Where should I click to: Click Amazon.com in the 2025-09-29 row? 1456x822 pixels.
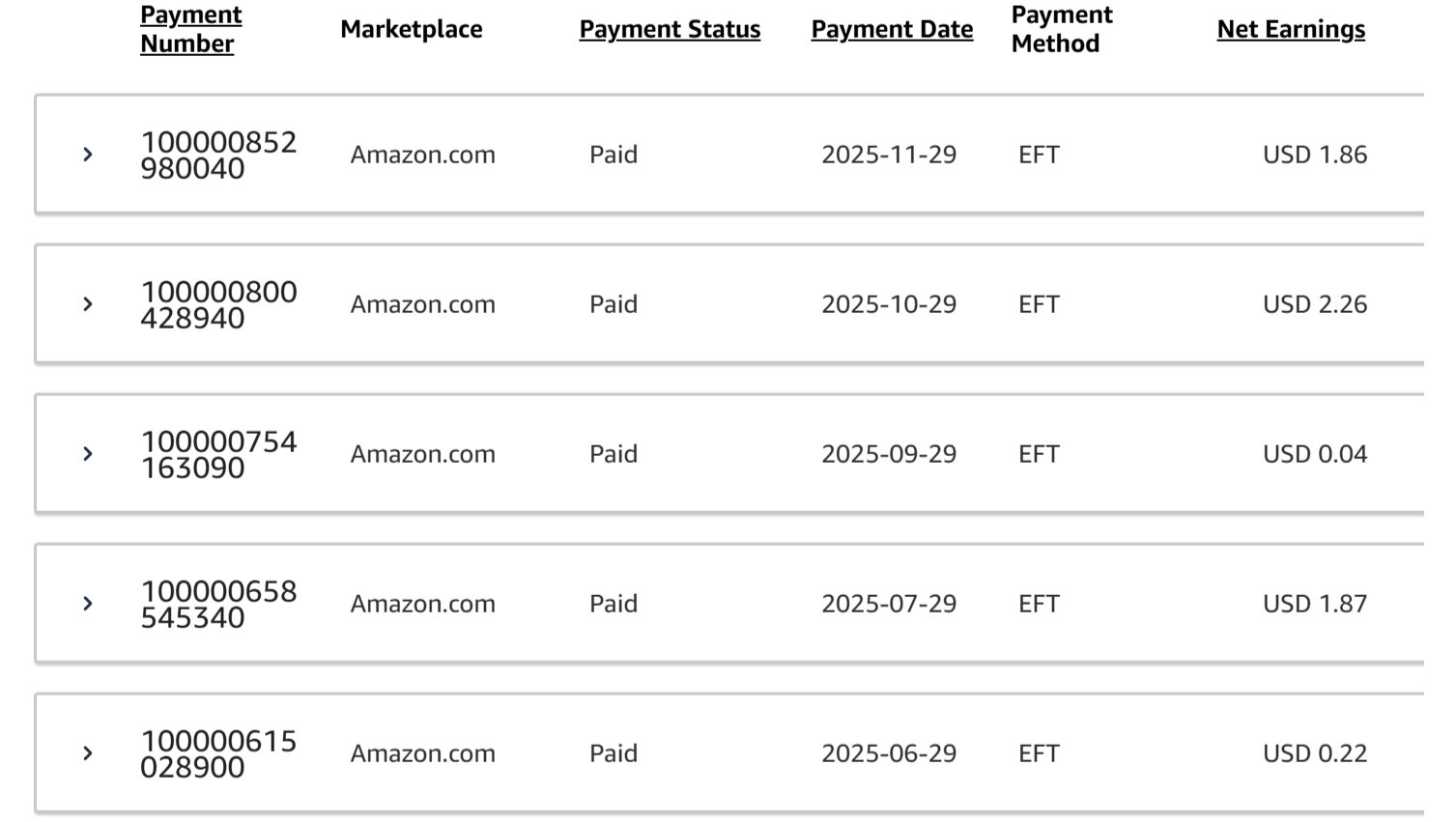tap(422, 454)
